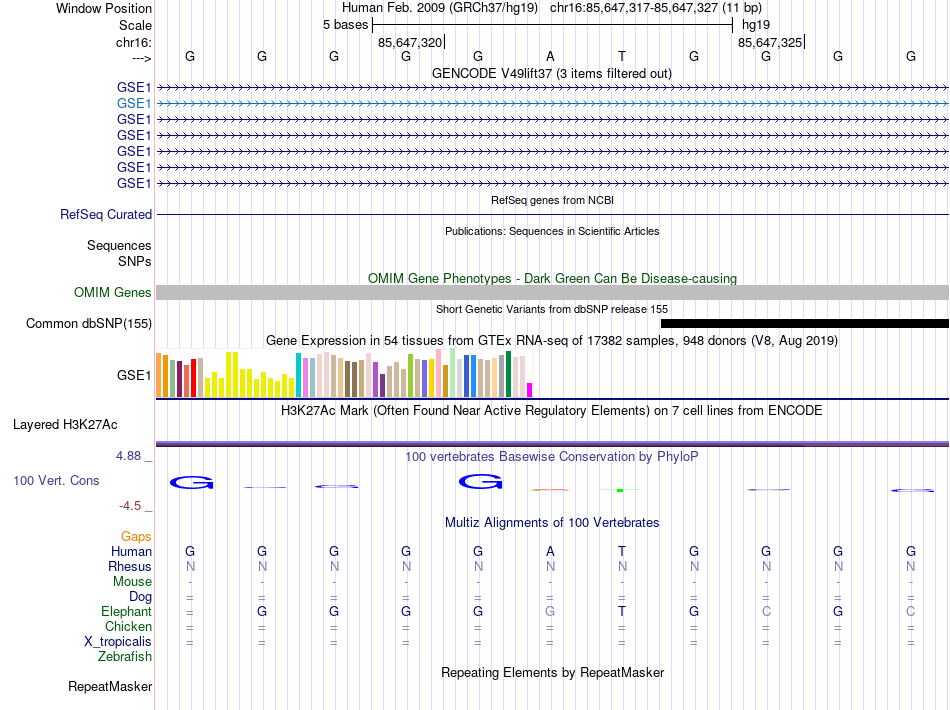
Task: Click base A in the top sequence ruler
Action: tap(550, 56)
